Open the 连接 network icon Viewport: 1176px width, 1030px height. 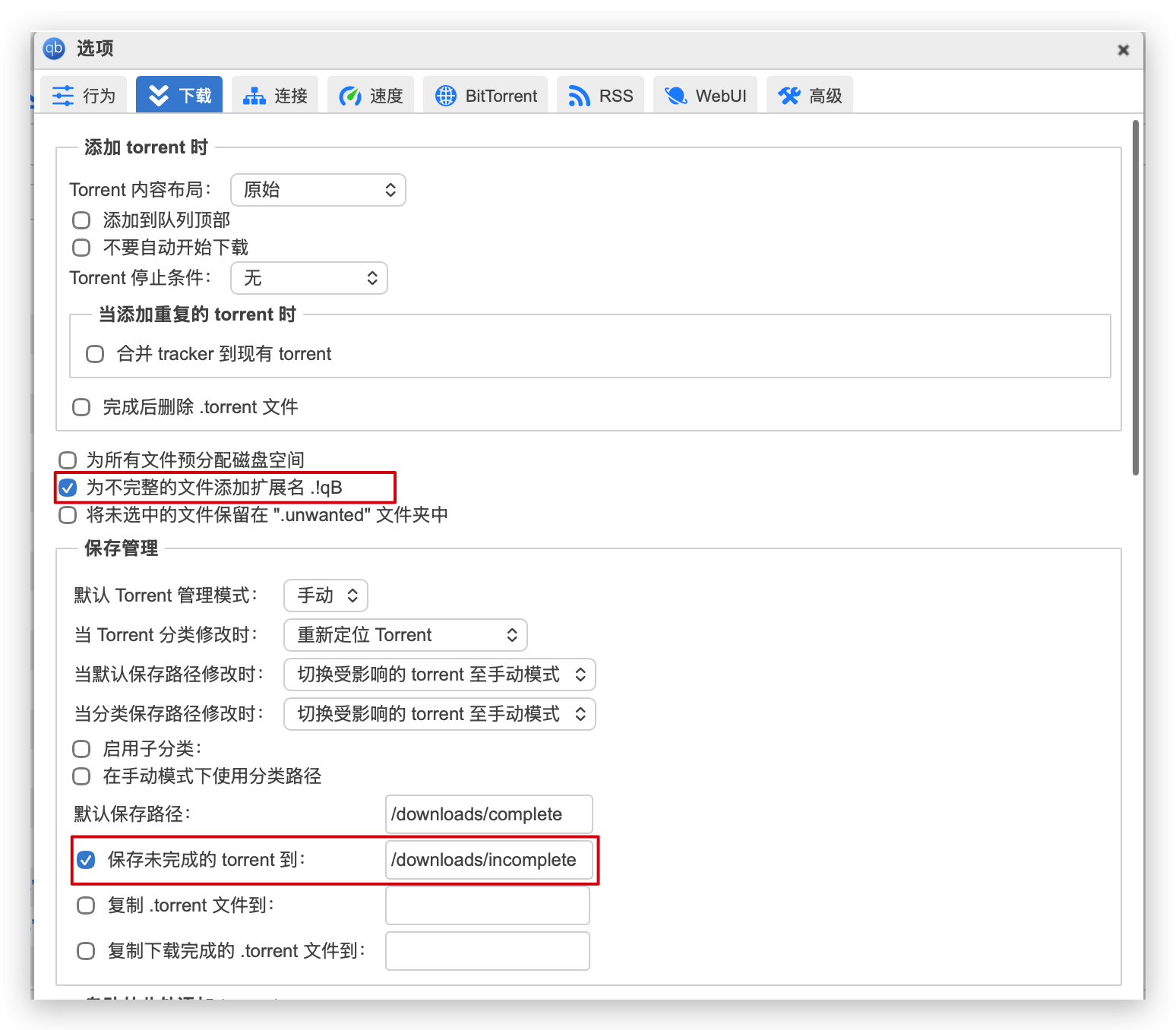[x=254, y=94]
